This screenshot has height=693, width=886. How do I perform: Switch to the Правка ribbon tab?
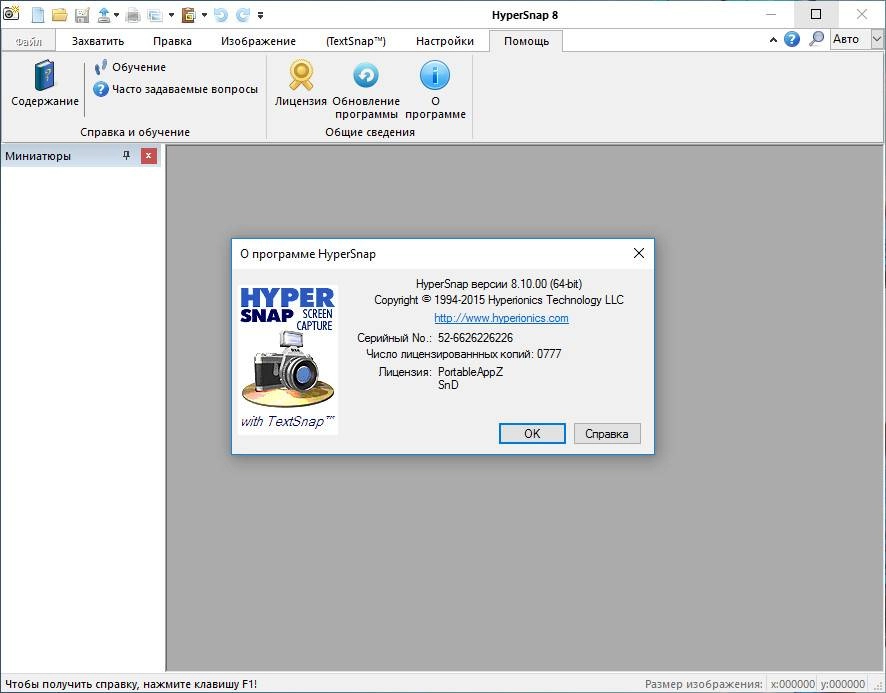(172, 41)
